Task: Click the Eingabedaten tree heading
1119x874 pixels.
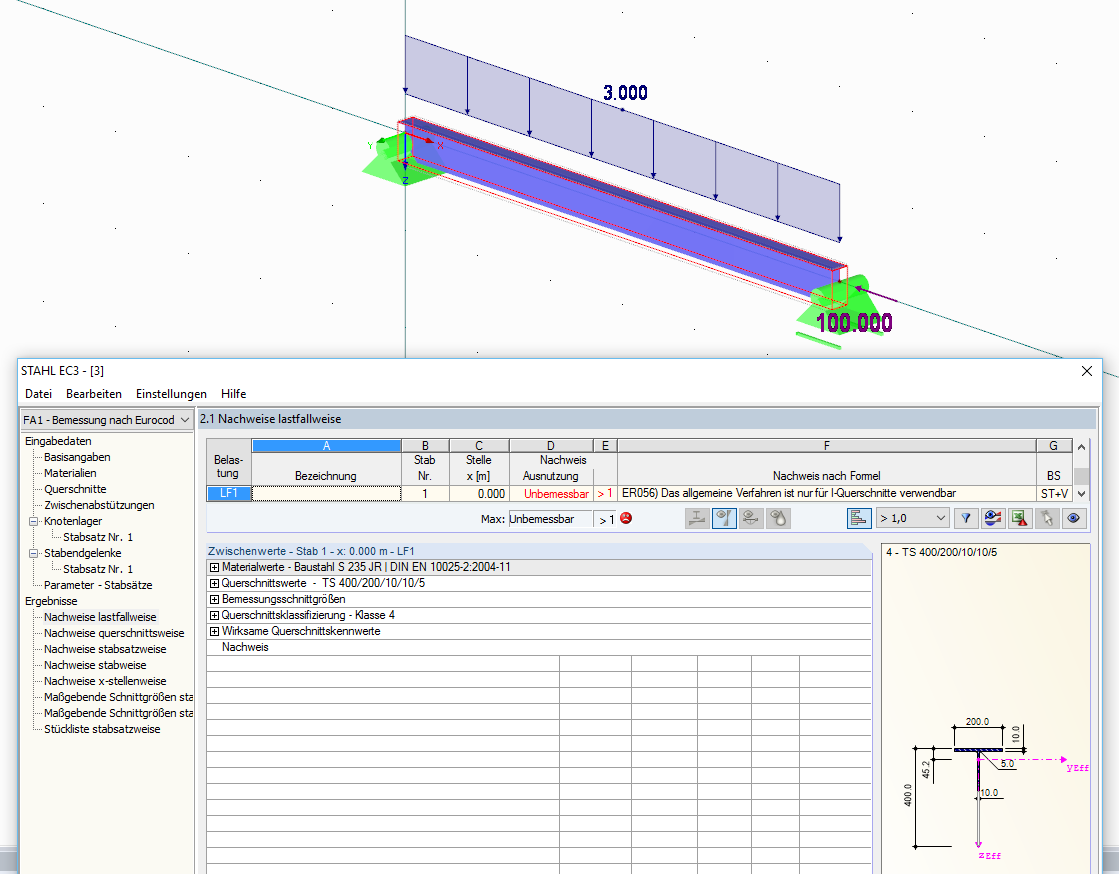Action: pos(58,441)
